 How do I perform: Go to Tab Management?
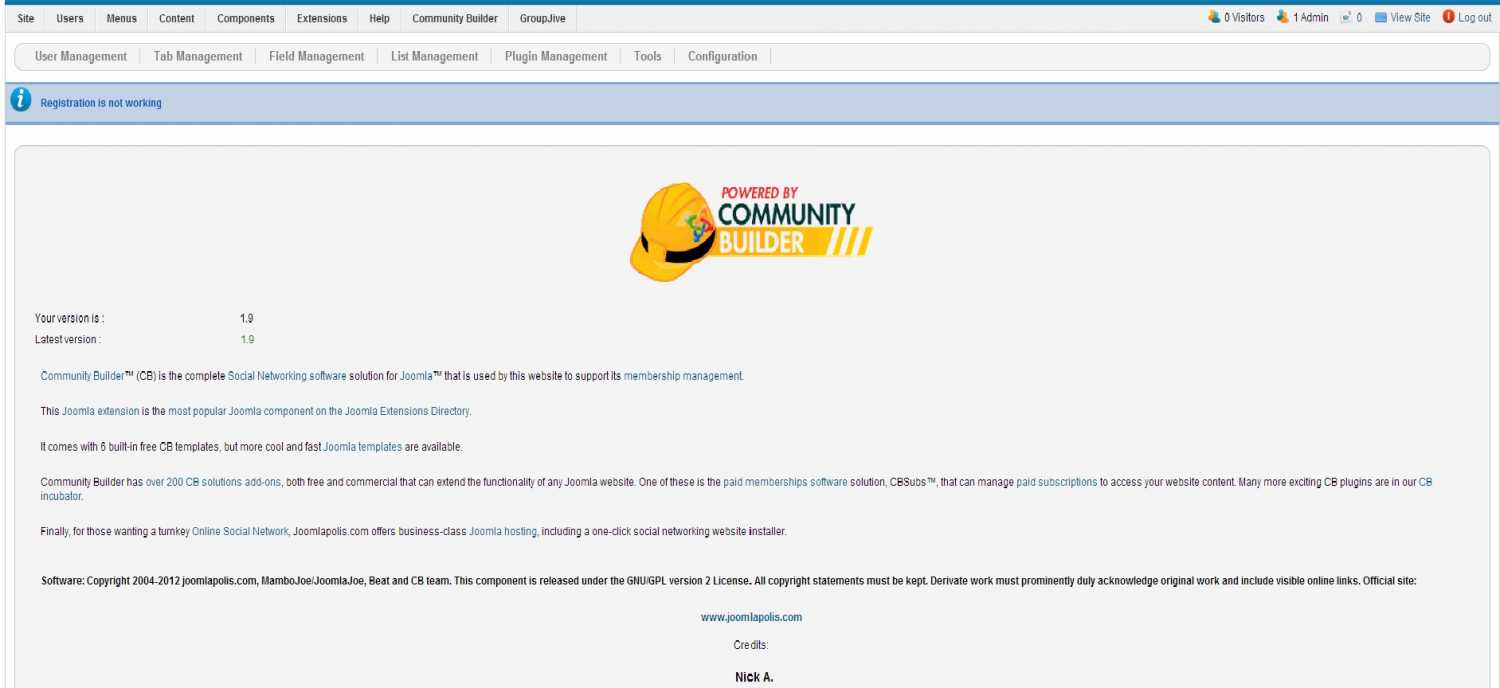[x=198, y=56]
